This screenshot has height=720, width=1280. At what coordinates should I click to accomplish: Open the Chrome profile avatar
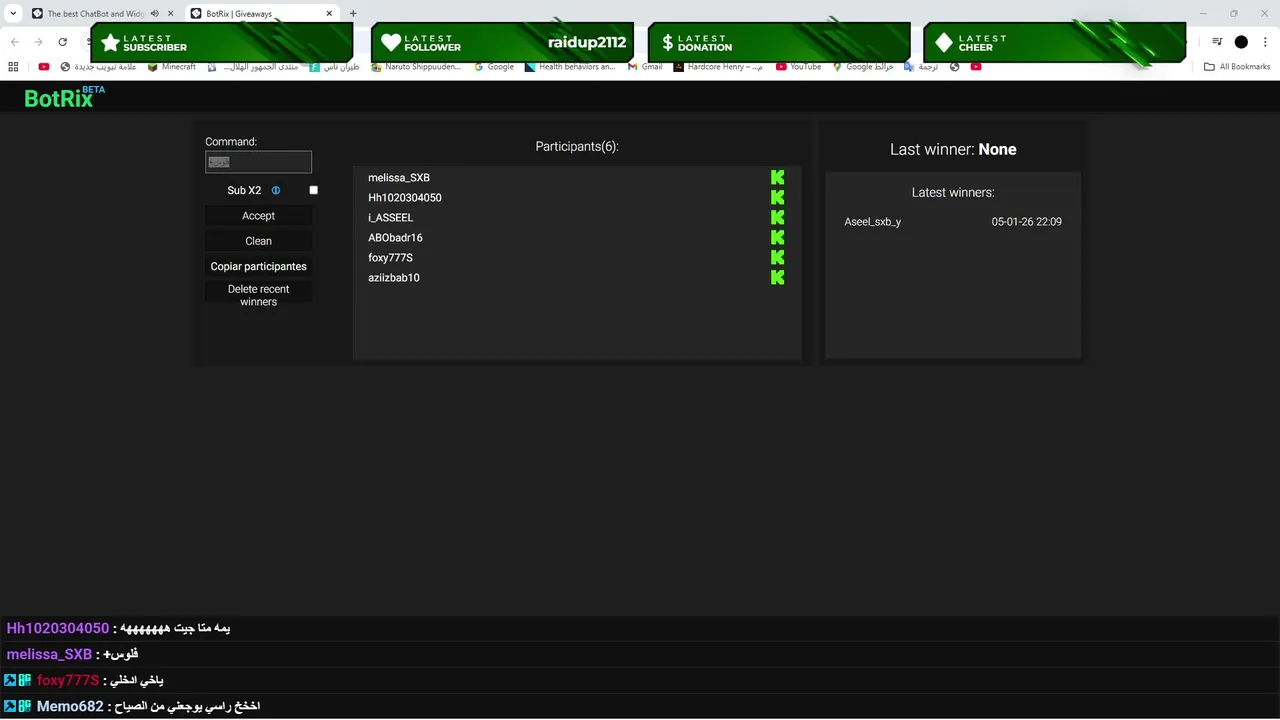(1241, 42)
